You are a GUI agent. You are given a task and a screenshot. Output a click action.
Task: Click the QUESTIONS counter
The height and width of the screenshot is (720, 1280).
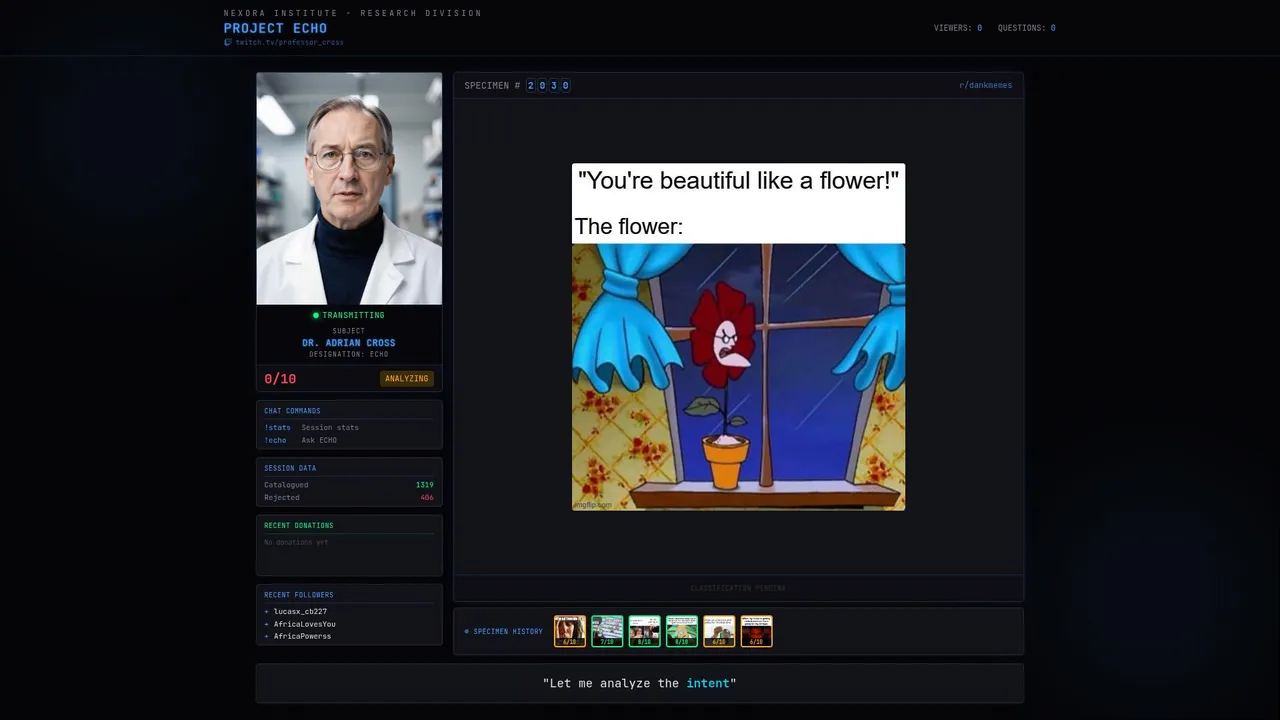(x=1027, y=28)
